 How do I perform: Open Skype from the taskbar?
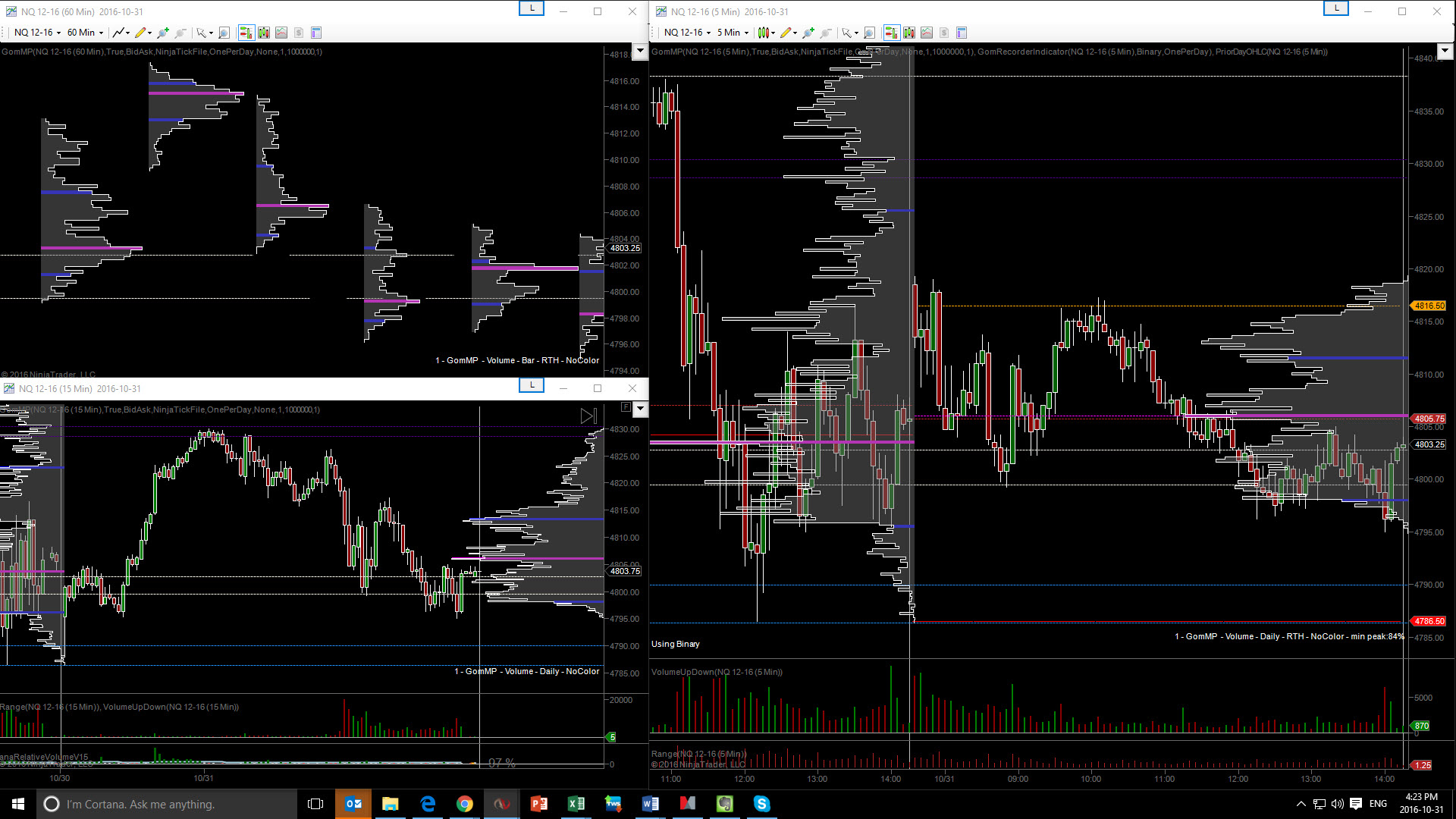coord(762,804)
